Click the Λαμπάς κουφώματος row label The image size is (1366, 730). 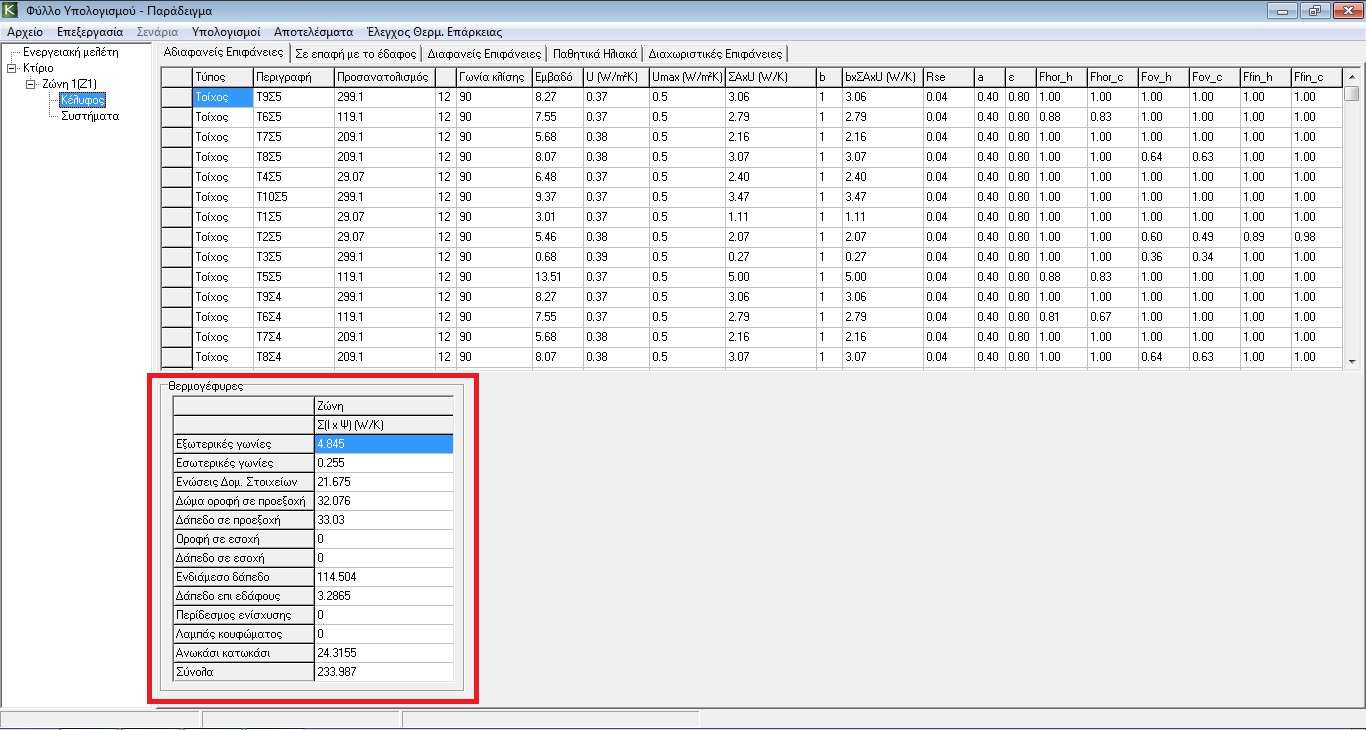pos(244,634)
